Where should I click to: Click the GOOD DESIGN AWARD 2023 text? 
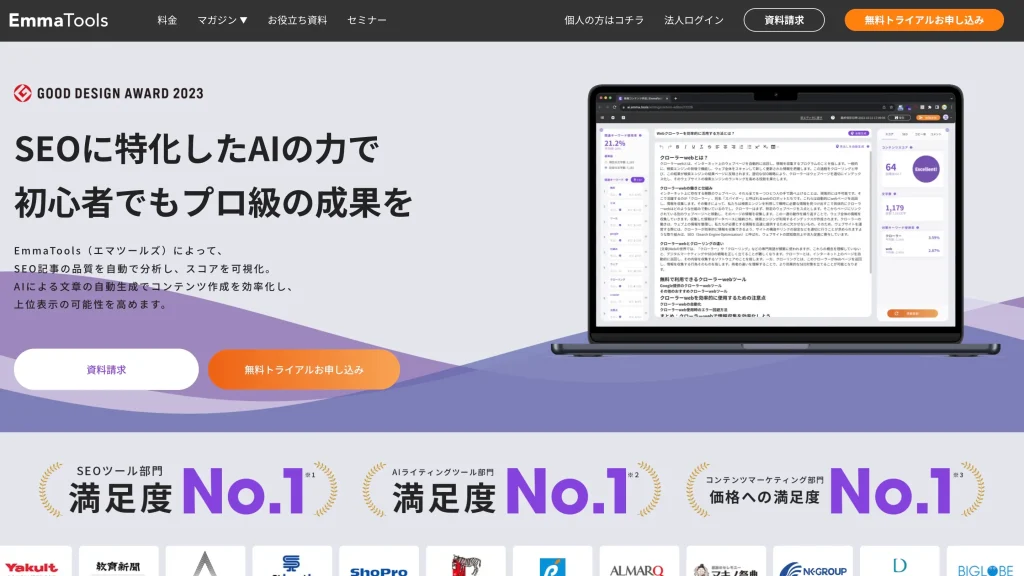120,93
